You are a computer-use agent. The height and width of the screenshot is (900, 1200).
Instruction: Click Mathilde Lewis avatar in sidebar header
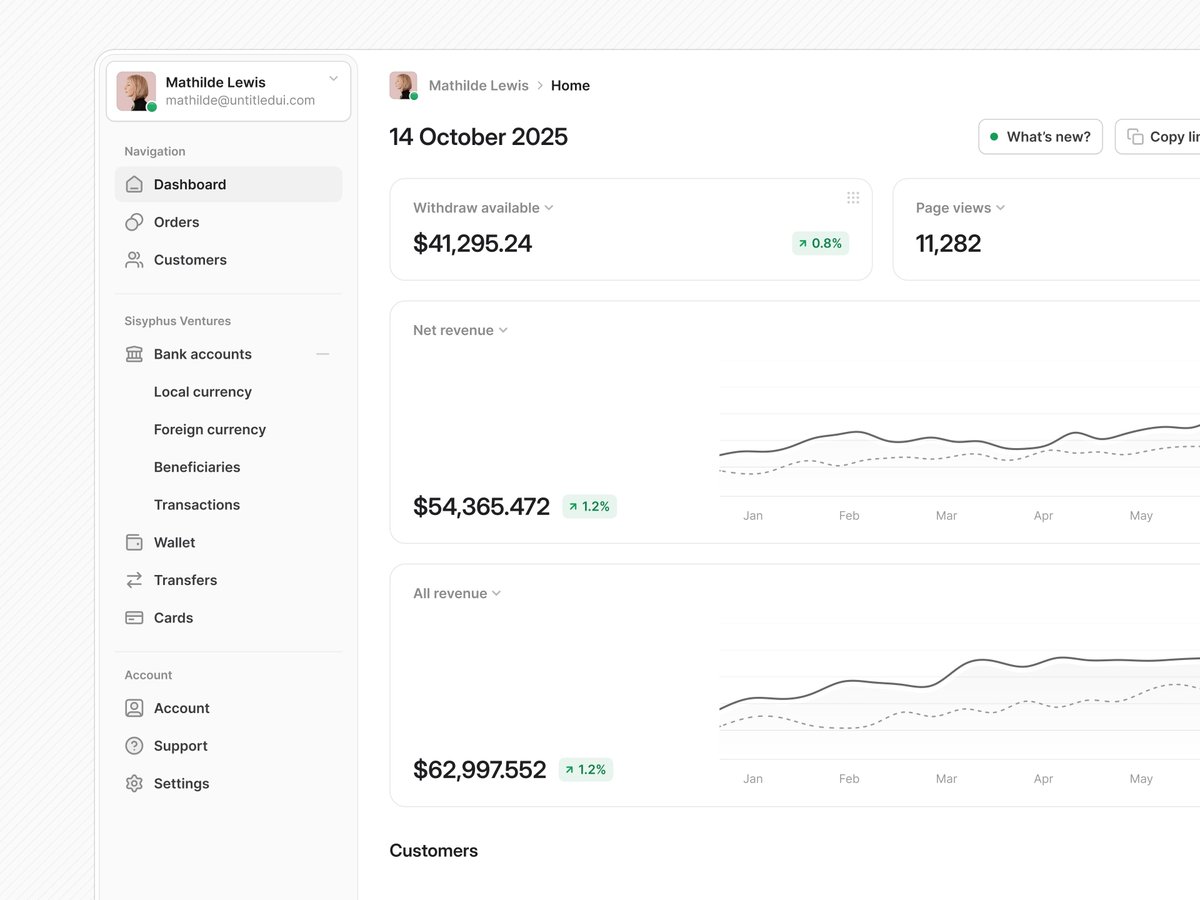click(136, 91)
